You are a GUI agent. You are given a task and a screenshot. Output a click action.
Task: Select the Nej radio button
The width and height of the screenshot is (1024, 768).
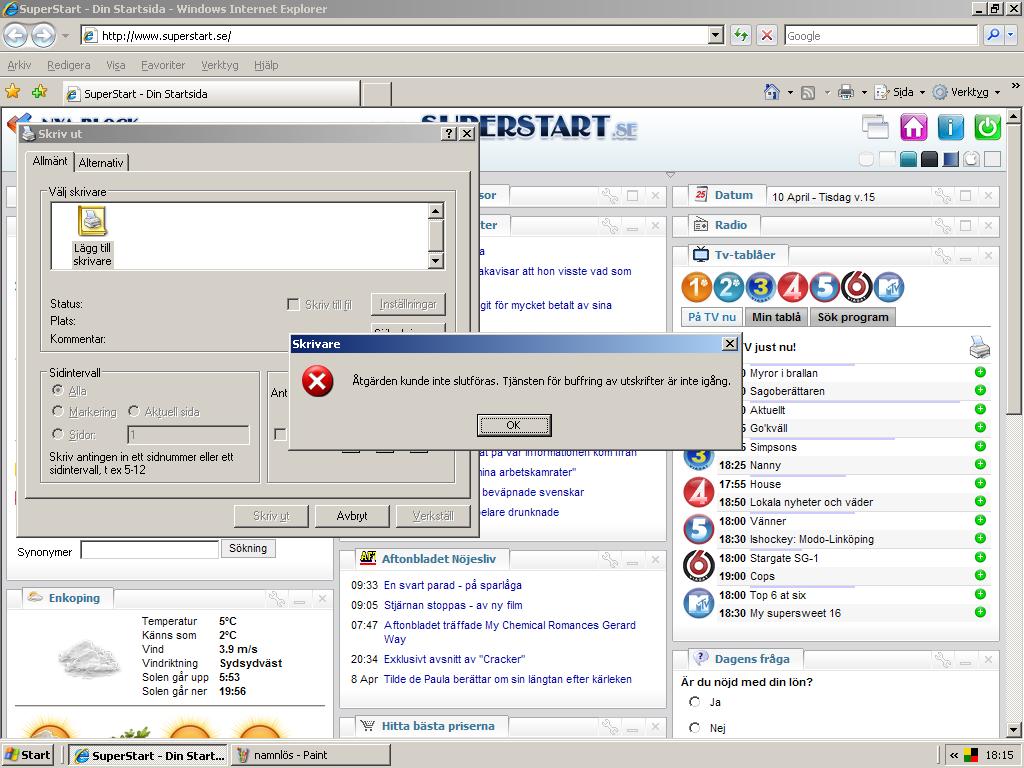694,728
